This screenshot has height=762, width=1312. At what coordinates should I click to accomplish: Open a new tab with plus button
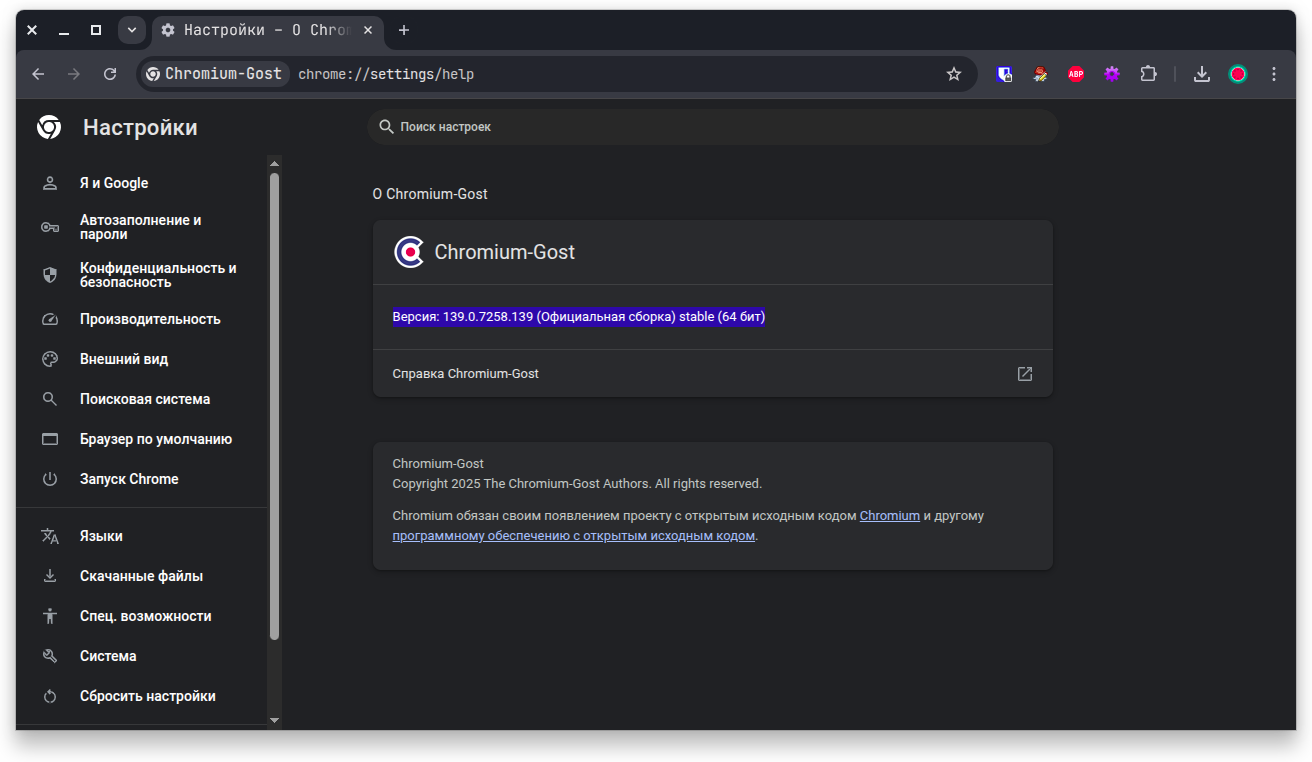click(404, 30)
